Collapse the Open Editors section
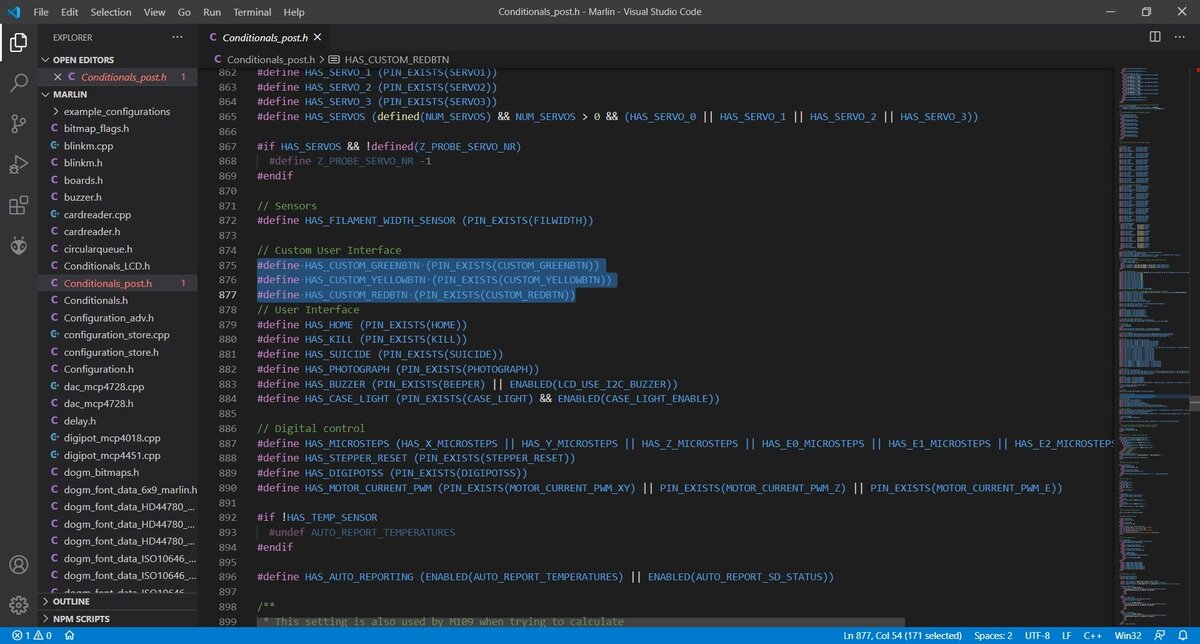 tap(84, 60)
